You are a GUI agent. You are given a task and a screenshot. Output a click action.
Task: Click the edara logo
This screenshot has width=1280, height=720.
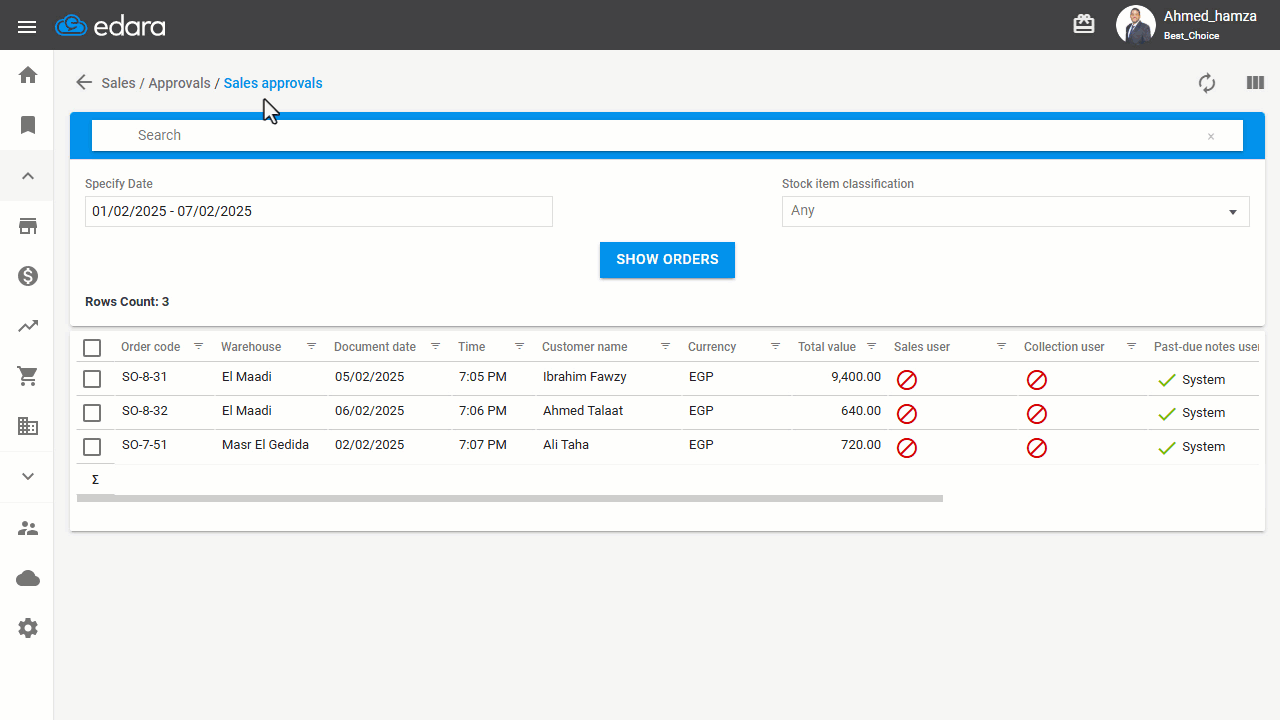[110, 26]
